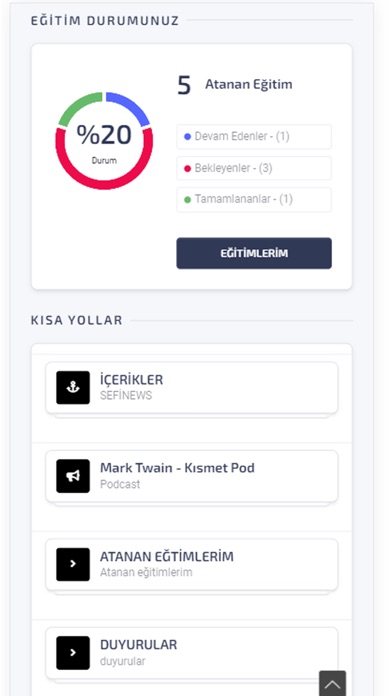This screenshot has height=696, width=392.
Task: Select the Bekleyenler - (3) item
Action: 254,168
